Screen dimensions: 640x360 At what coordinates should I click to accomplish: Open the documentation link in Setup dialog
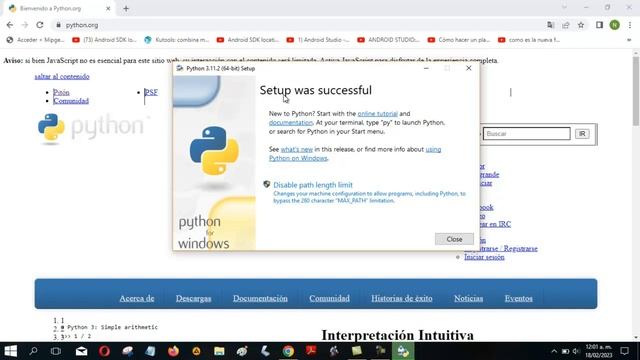click(x=291, y=122)
